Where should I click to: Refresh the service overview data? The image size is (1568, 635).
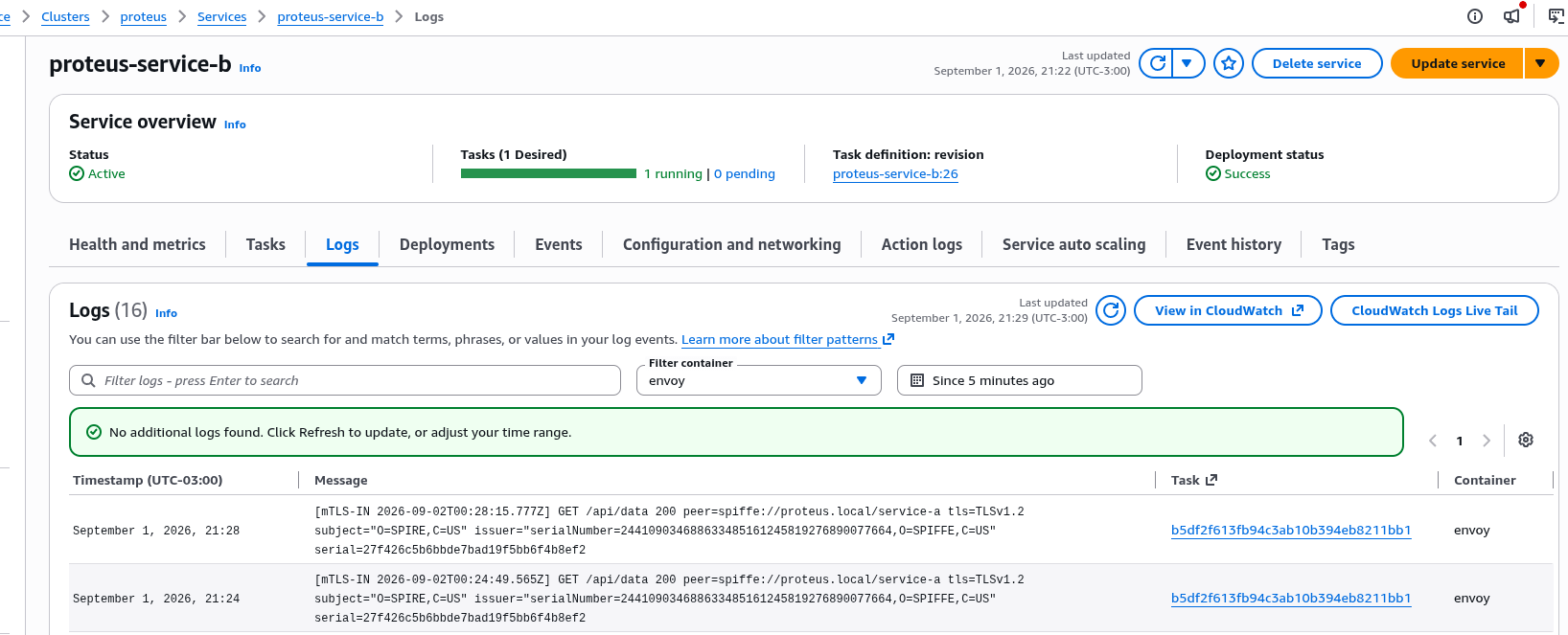tap(1157, 63)
